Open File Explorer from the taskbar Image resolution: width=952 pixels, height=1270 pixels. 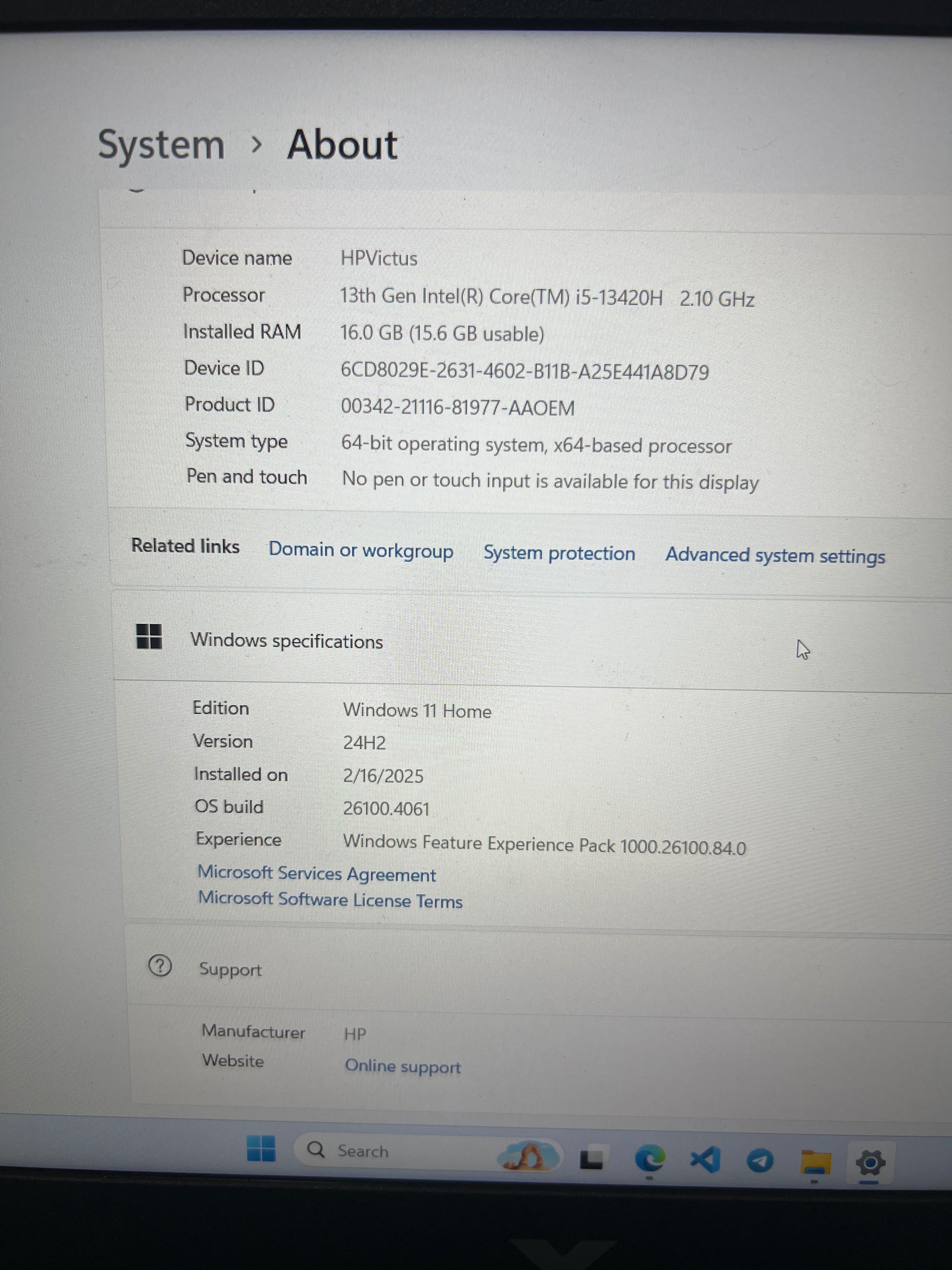[x=815, y=1163]
